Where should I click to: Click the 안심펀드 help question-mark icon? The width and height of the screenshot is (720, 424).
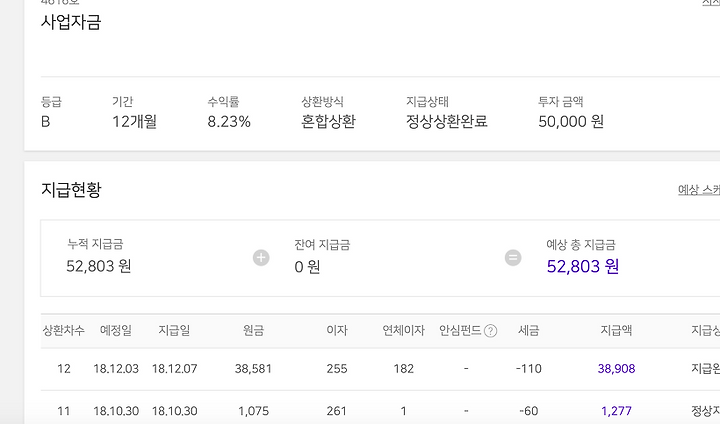490,331
